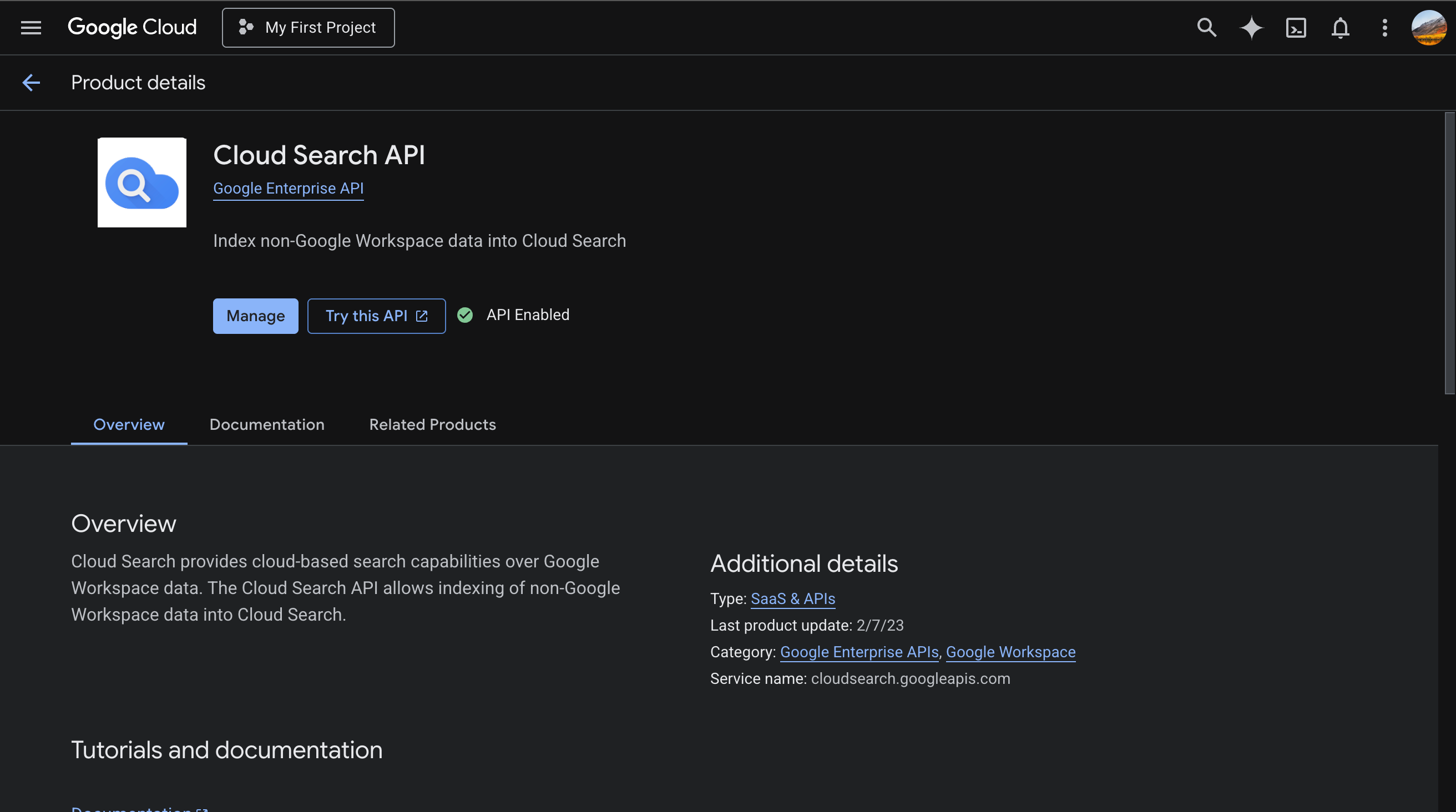Open the Google Workspace category link
The width and height of the screenshot is (1456, 812).
(x=1010, y=652)
